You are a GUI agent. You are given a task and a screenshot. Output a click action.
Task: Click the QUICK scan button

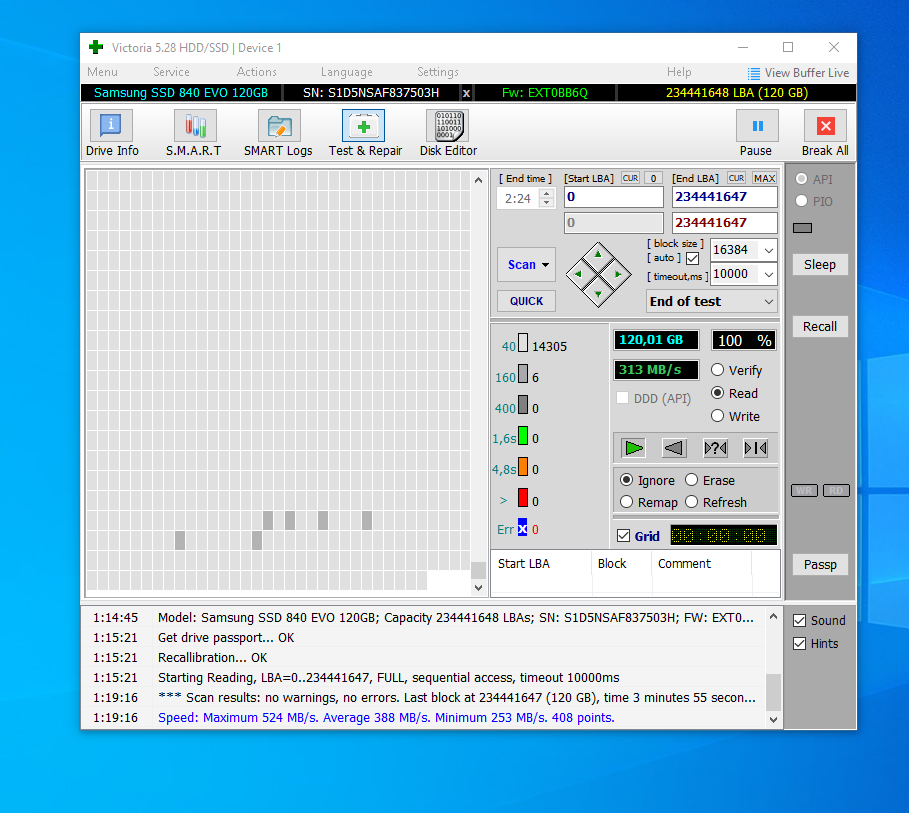click(526, 301)
